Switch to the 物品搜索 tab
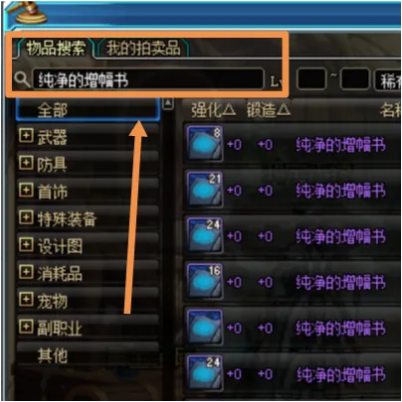Screen dimensions: 402x402 tap(56, 48)
